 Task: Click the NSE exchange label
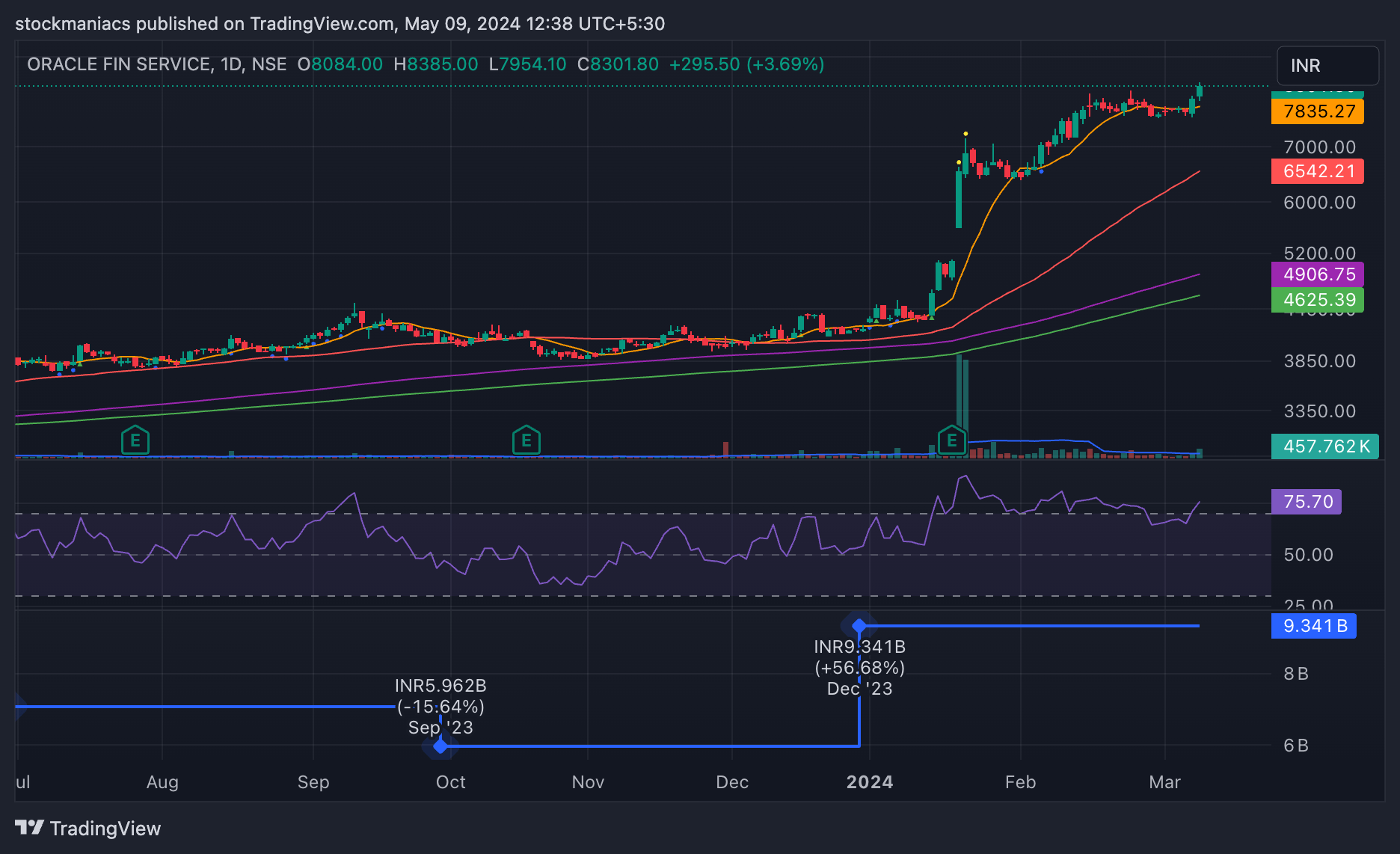pyautogui.click(x=271, y=64)
